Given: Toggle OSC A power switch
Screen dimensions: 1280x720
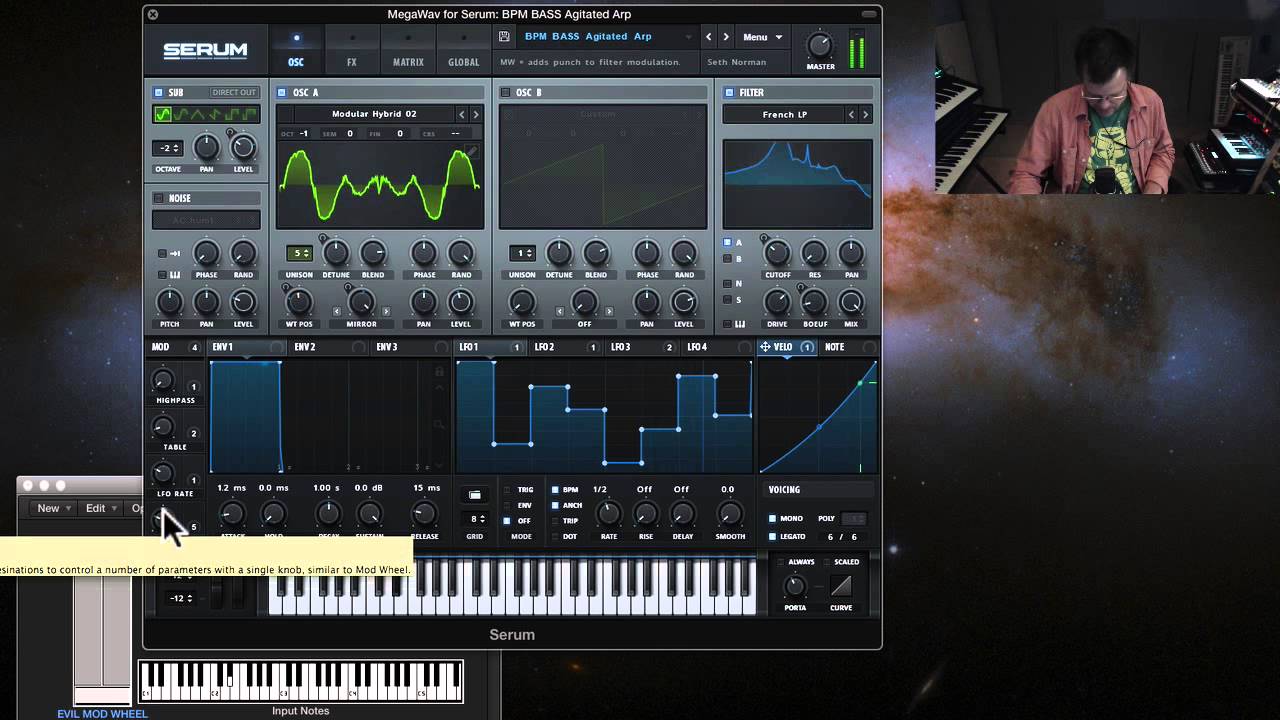Looking at the screenshot, I should pos(282,92).
